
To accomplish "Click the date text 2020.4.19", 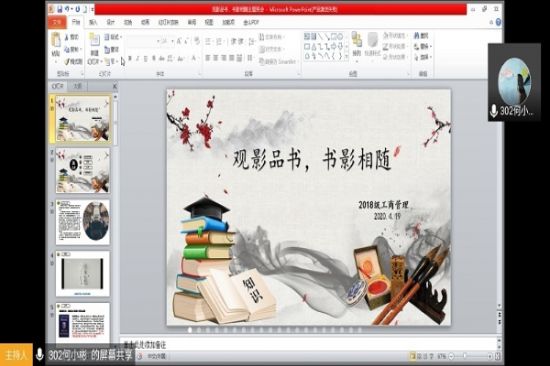I will [x=387, y=216].
